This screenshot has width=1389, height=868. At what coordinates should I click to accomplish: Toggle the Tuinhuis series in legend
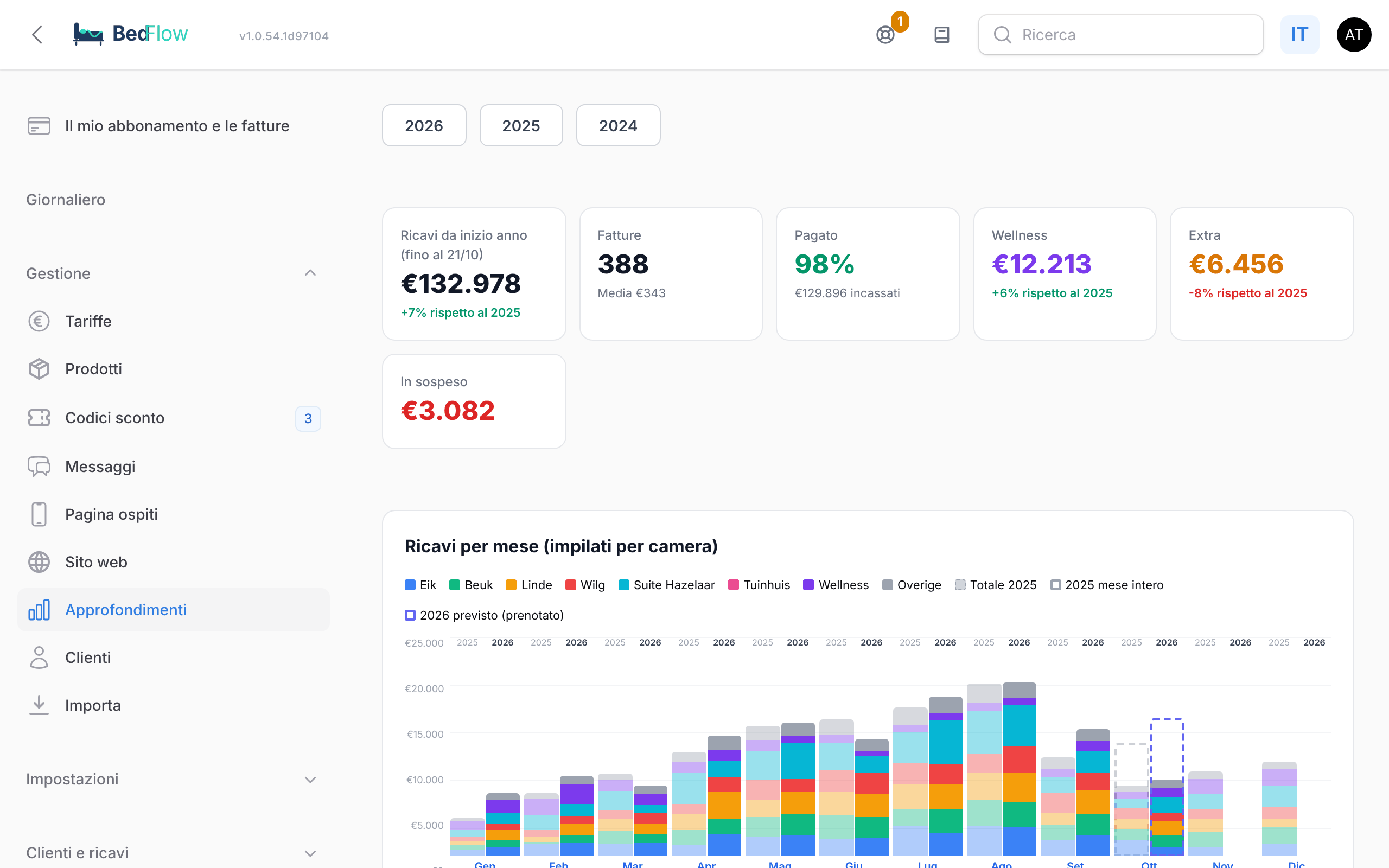(x=759, y=585)
